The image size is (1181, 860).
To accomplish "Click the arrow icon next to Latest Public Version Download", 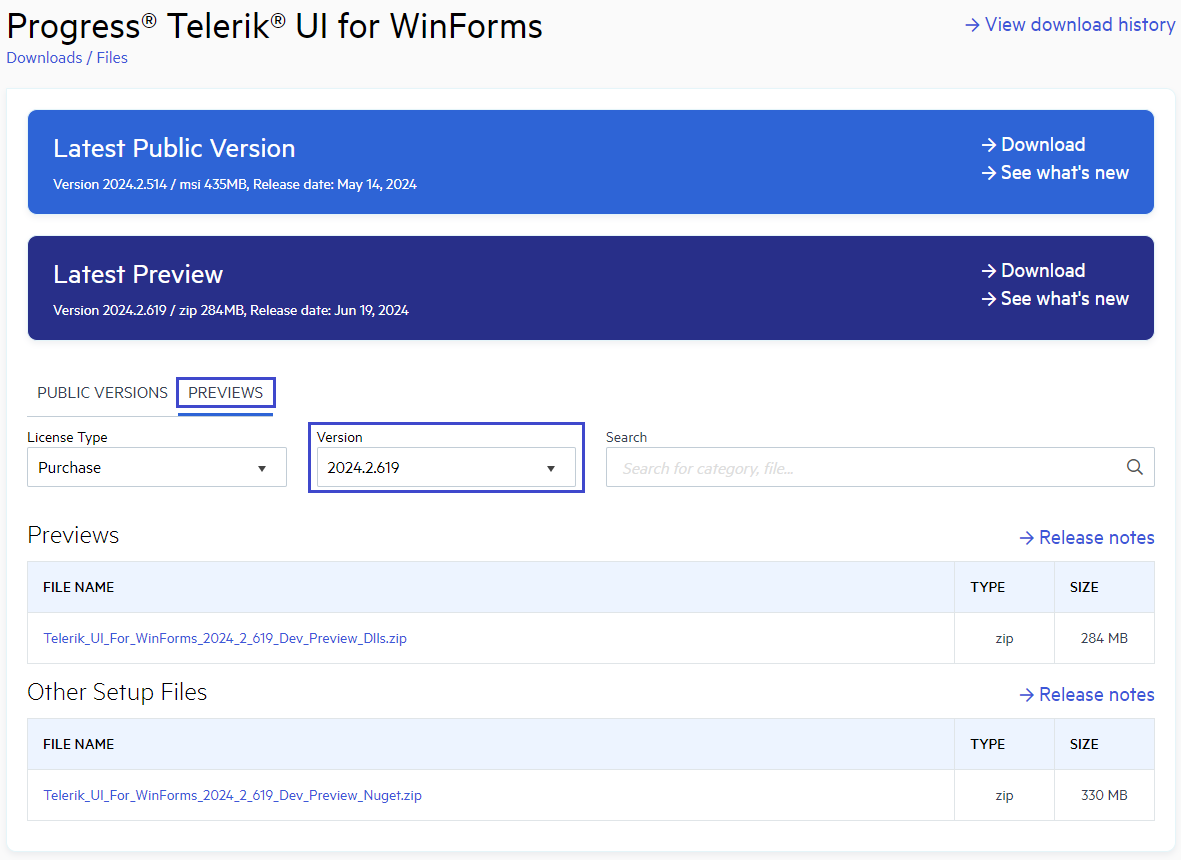I will 987,144.
